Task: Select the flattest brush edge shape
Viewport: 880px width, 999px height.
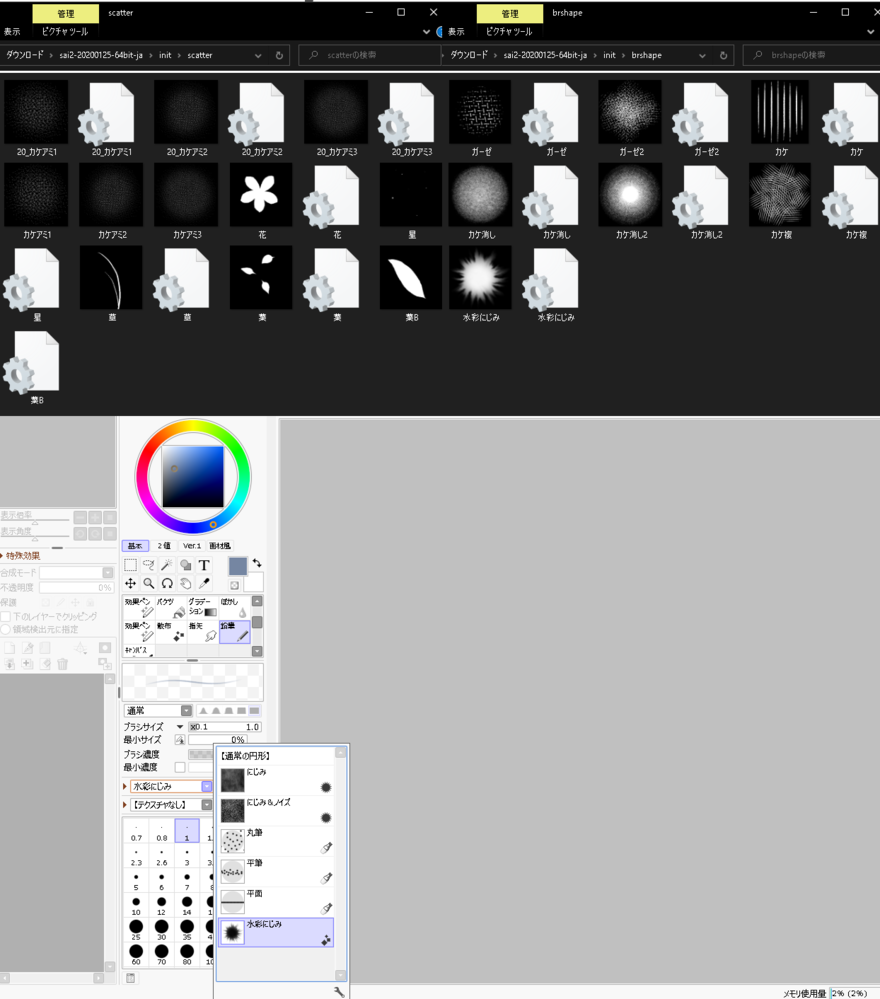Action: tap(254, 711)
